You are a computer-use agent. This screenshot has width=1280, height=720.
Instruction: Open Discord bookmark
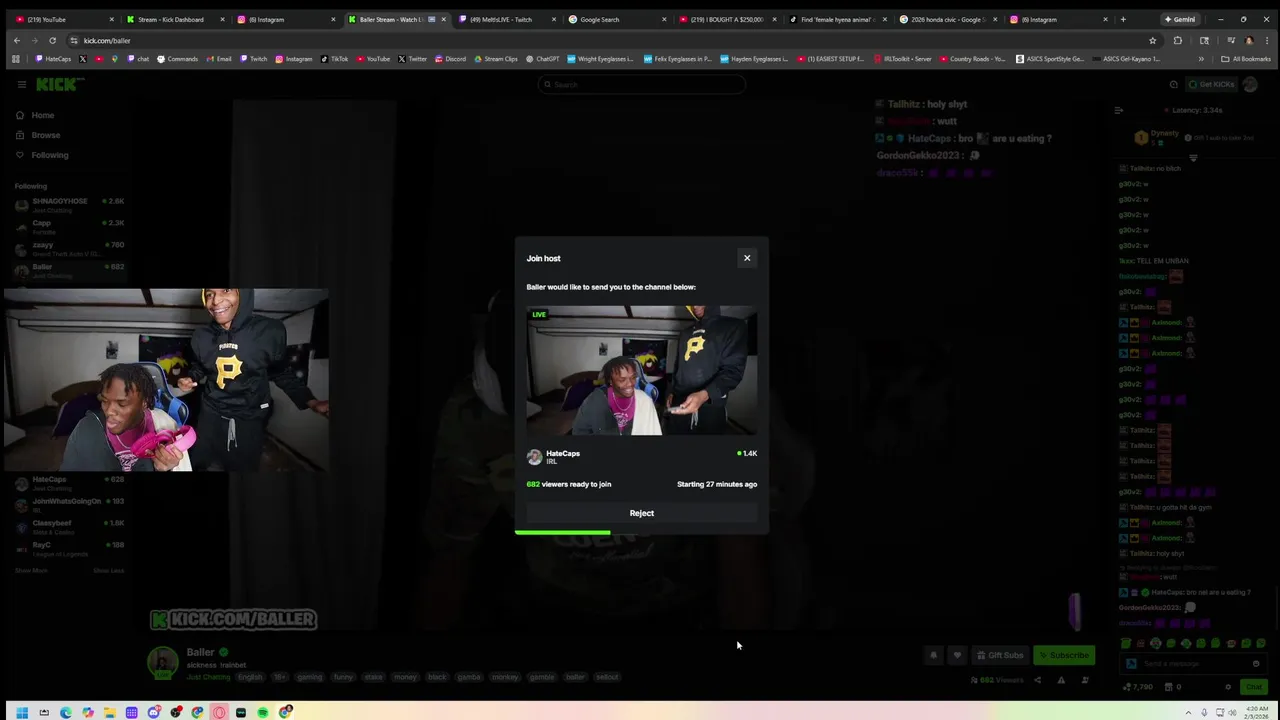(451, 59)
